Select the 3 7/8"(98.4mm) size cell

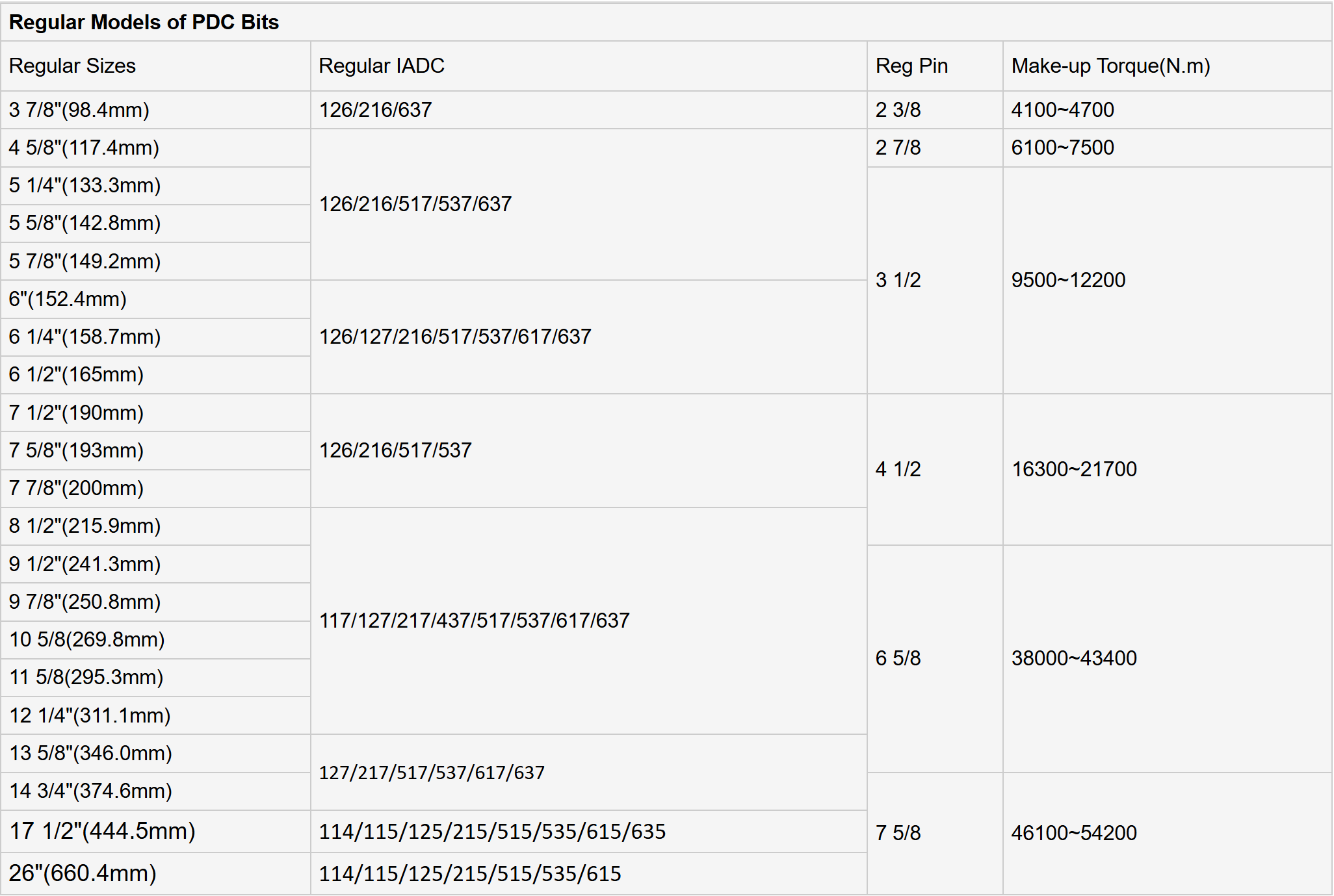point(79,110)
